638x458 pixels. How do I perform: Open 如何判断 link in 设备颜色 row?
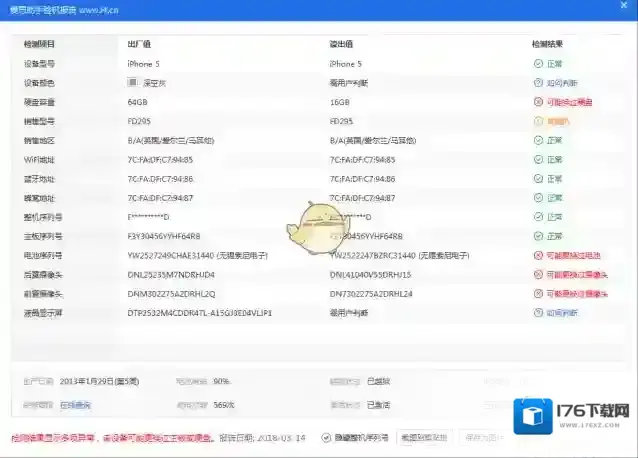coord(562,83)
